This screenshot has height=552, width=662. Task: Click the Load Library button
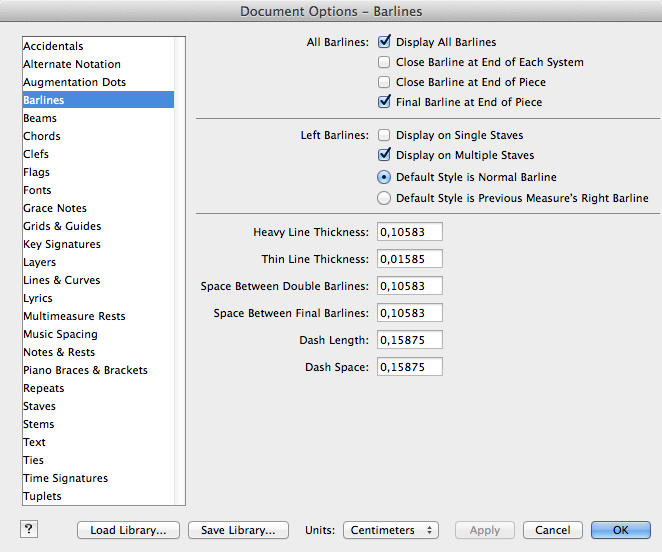pos(128,530)
